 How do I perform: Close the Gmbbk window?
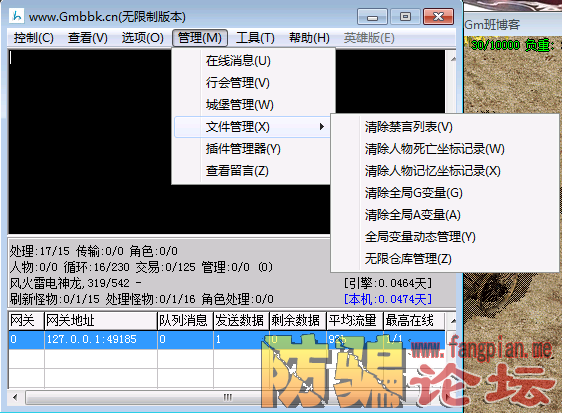tap(438, 17)
